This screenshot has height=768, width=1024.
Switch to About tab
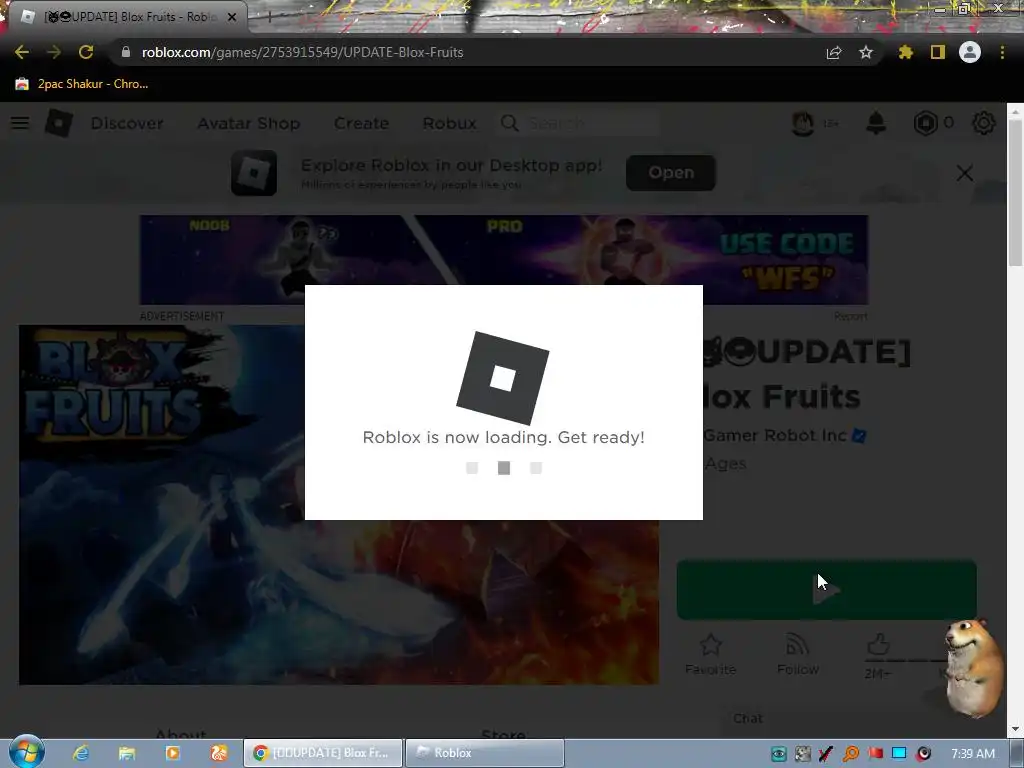point(181,735)
